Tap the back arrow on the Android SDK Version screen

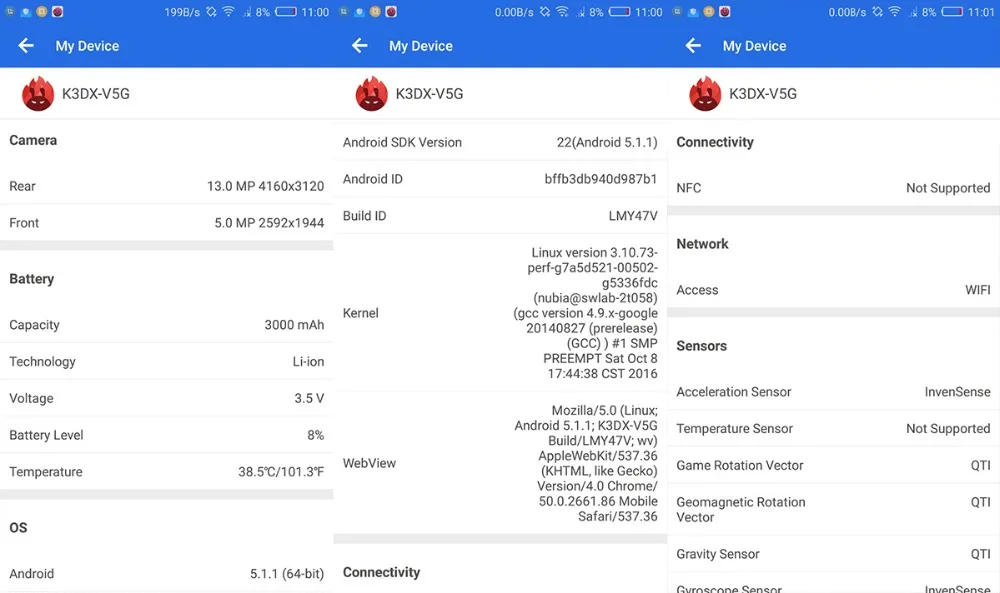click(360, 45)
